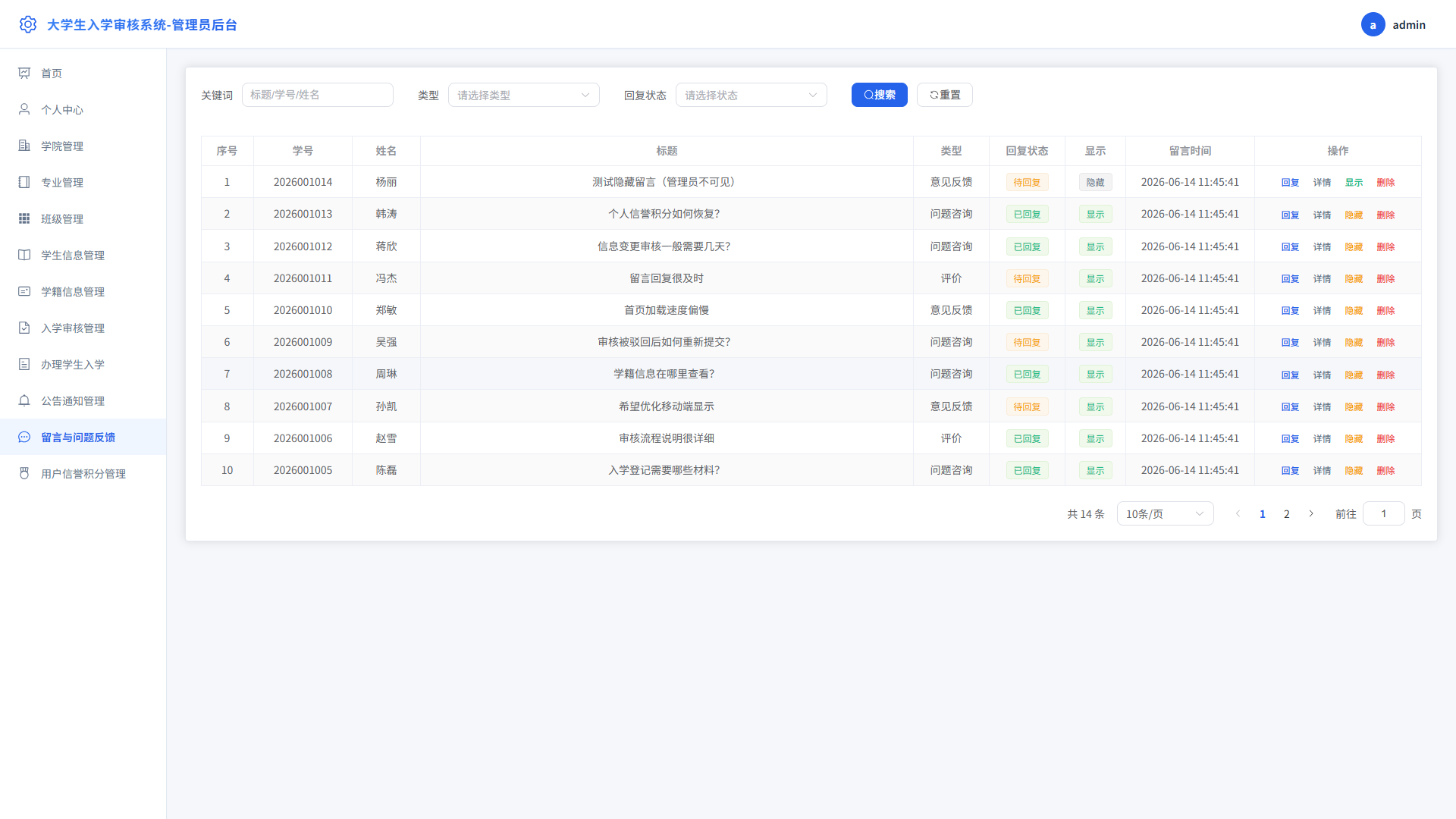Open 用户信誉积分管理 menu item
1456x819 pixels.
tap(83, 473)
